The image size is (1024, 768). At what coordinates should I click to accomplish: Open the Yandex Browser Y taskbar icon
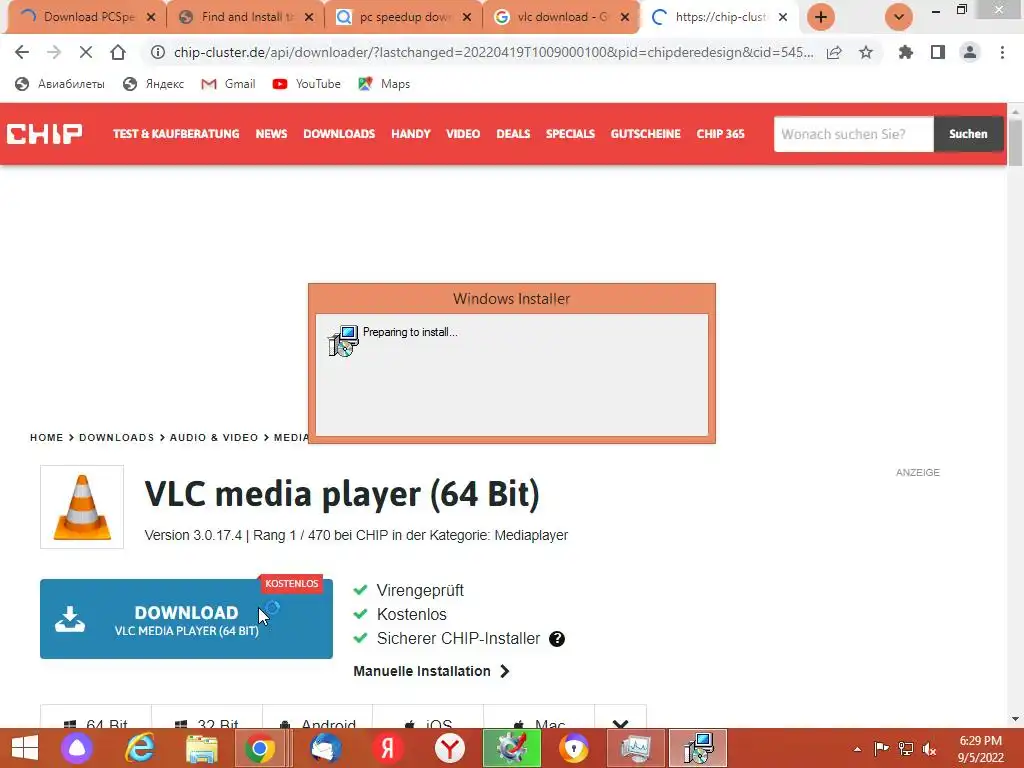(x=450, y=748)
